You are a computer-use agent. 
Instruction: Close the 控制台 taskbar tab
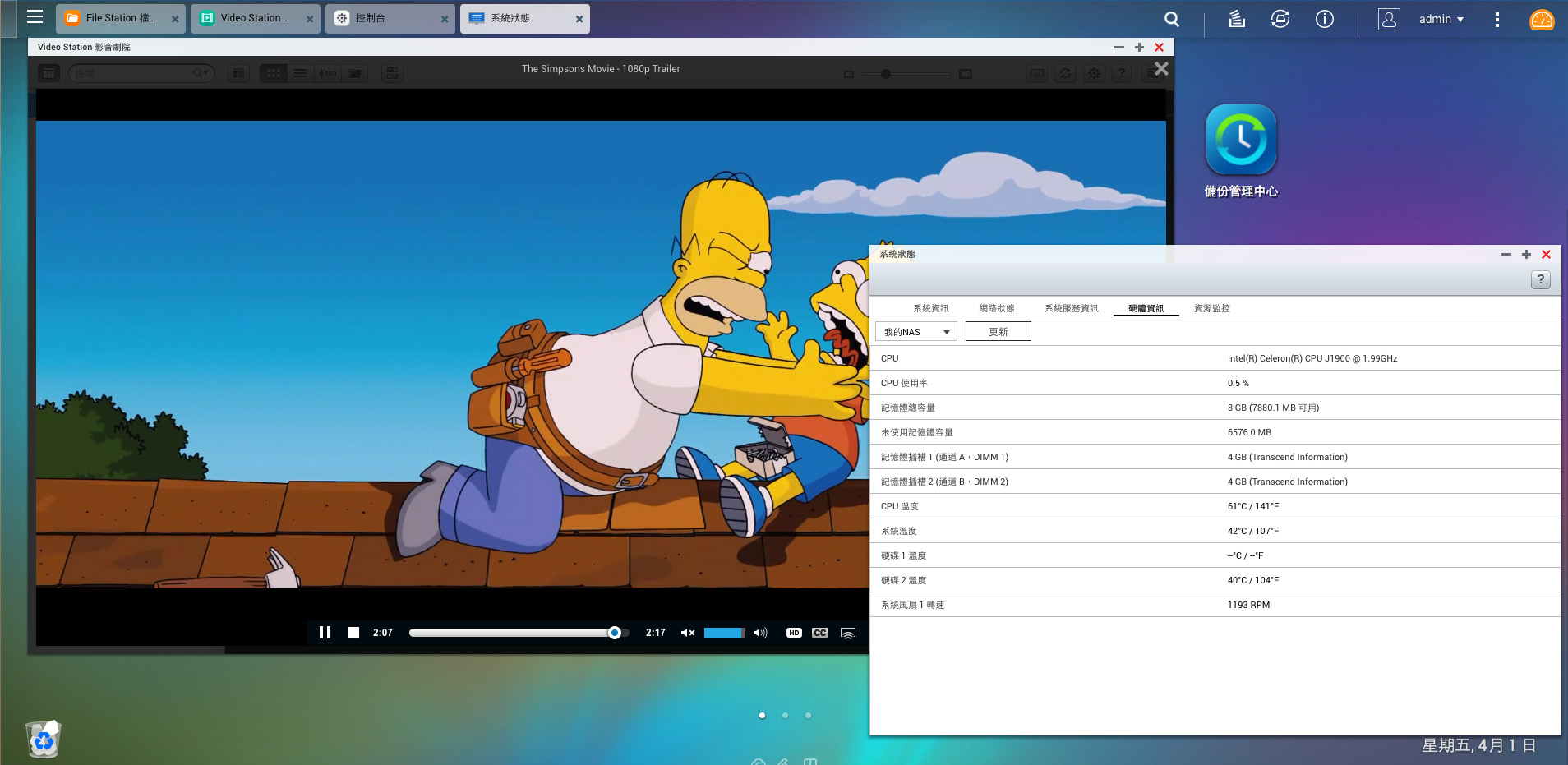pos(445,19)
